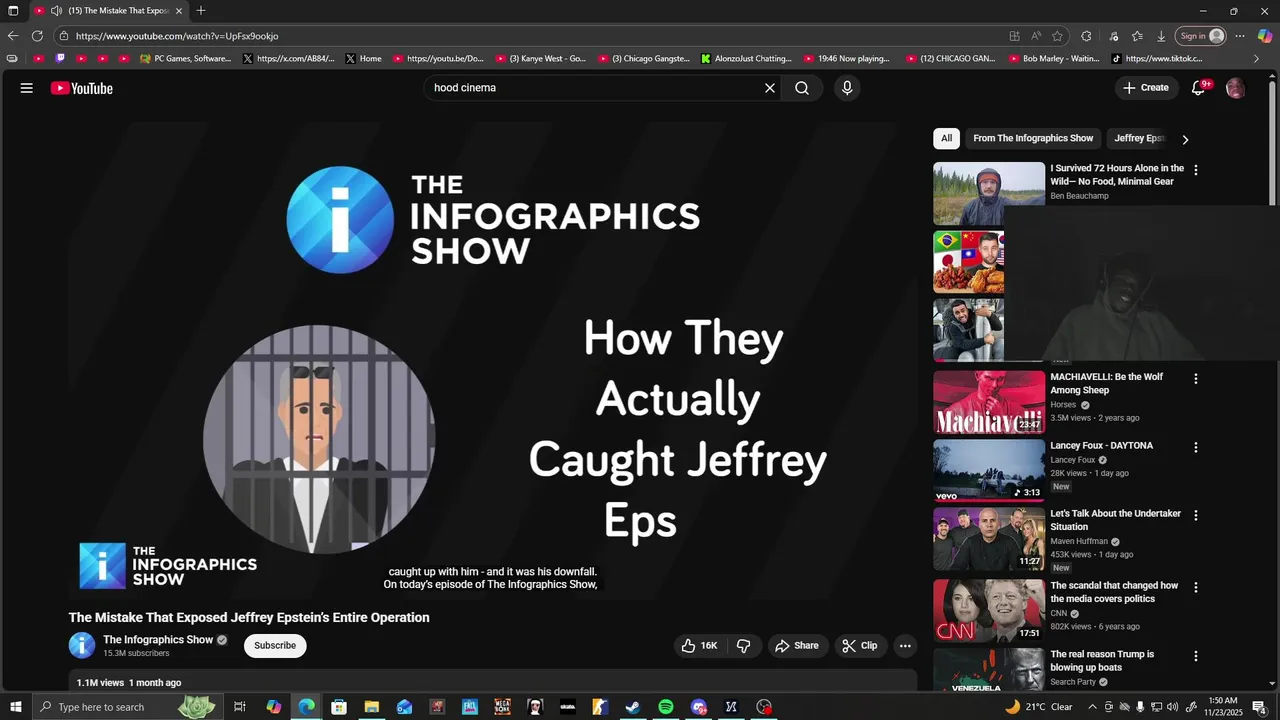1280x720 pixels.
Task: Open Task View on taskbar
Action: (240, 707)
